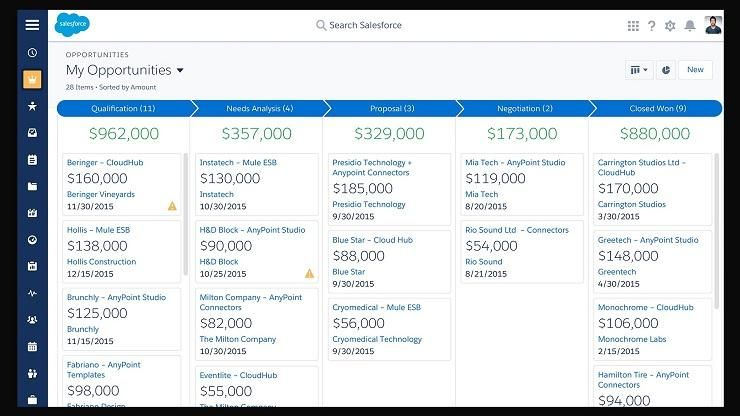Click the Closed Won column scrollbar
The height and width of the screenshot is (416, 740).
click(716, 230)
